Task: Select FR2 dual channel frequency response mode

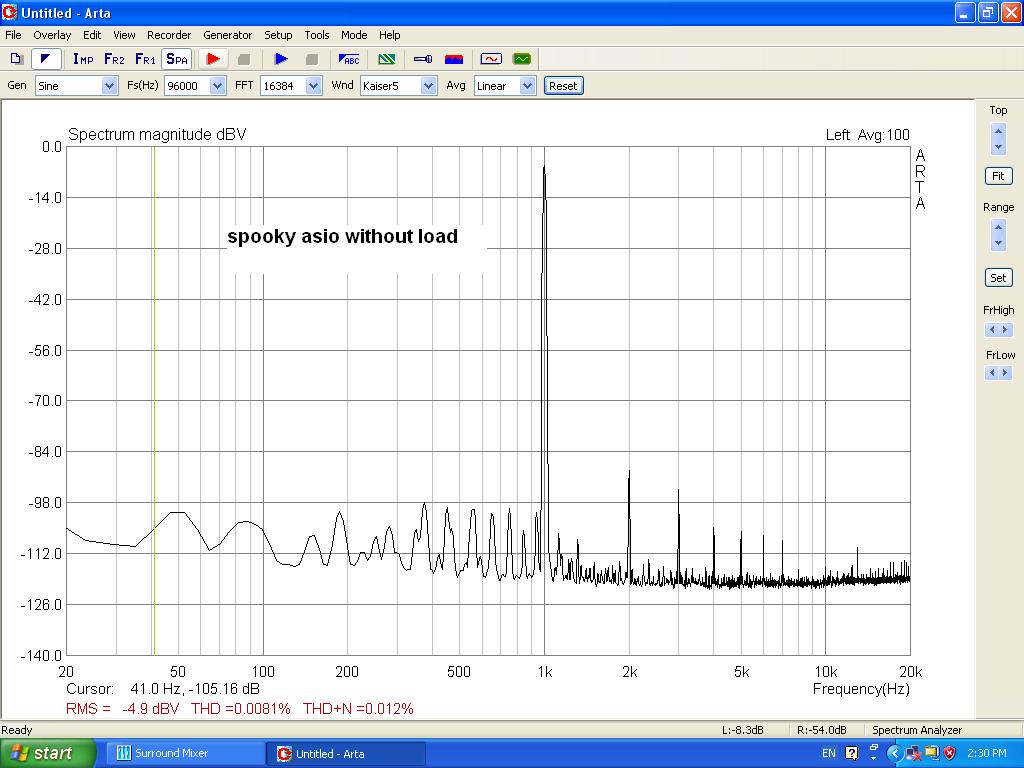Action: pos(114,59)
